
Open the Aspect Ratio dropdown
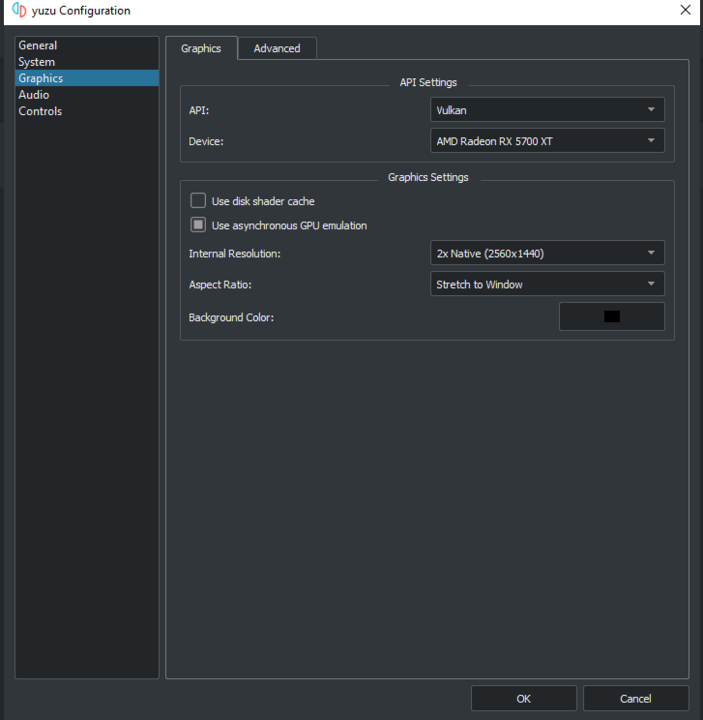(547, 284)
